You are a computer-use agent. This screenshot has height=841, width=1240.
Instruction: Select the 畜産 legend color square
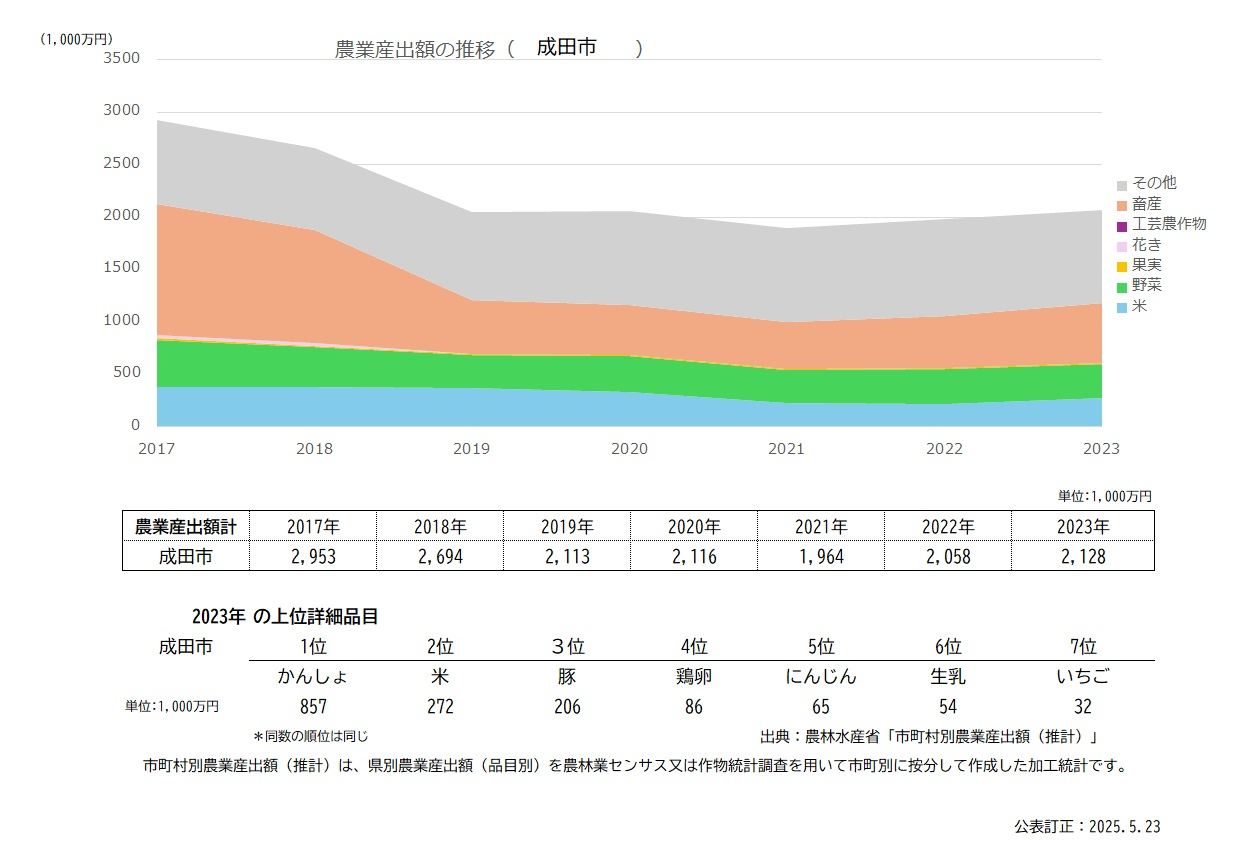click(x=1124, y=203)
